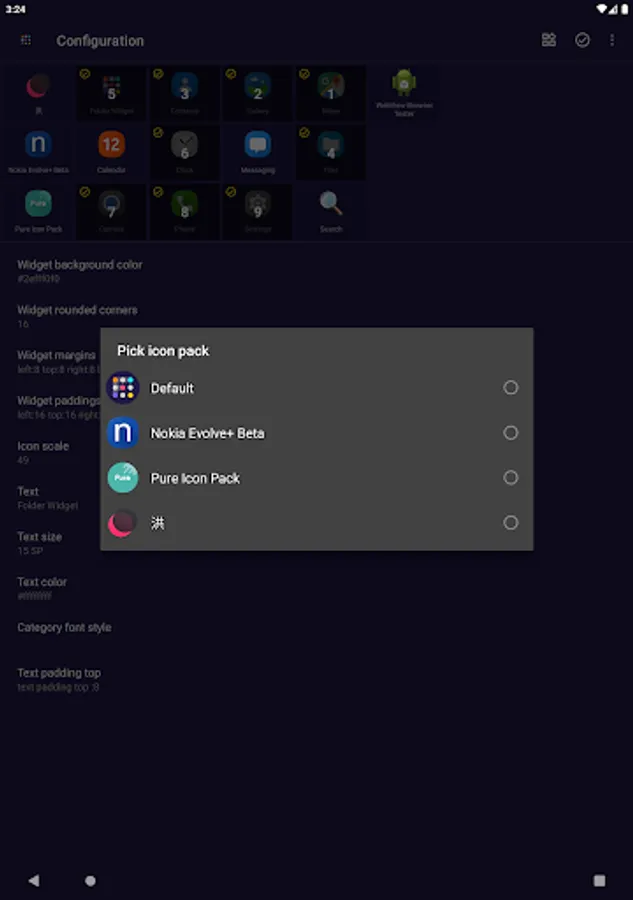Tap the Clock app numbered 6
This screenshot has width=633, height=900.
click(185, 152)
